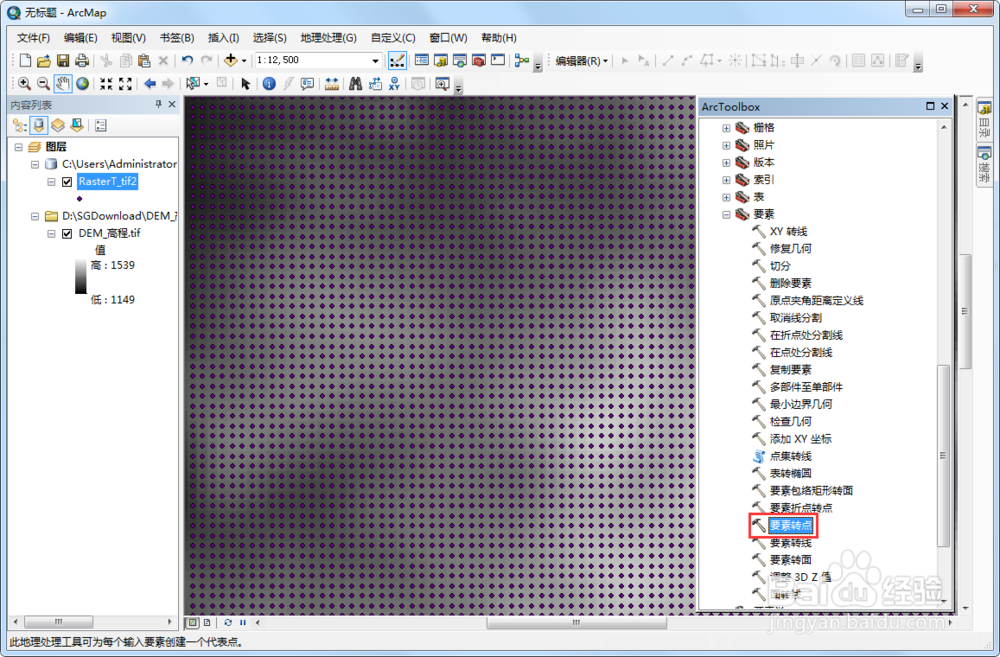Click List By Source icon

point(38,125)
